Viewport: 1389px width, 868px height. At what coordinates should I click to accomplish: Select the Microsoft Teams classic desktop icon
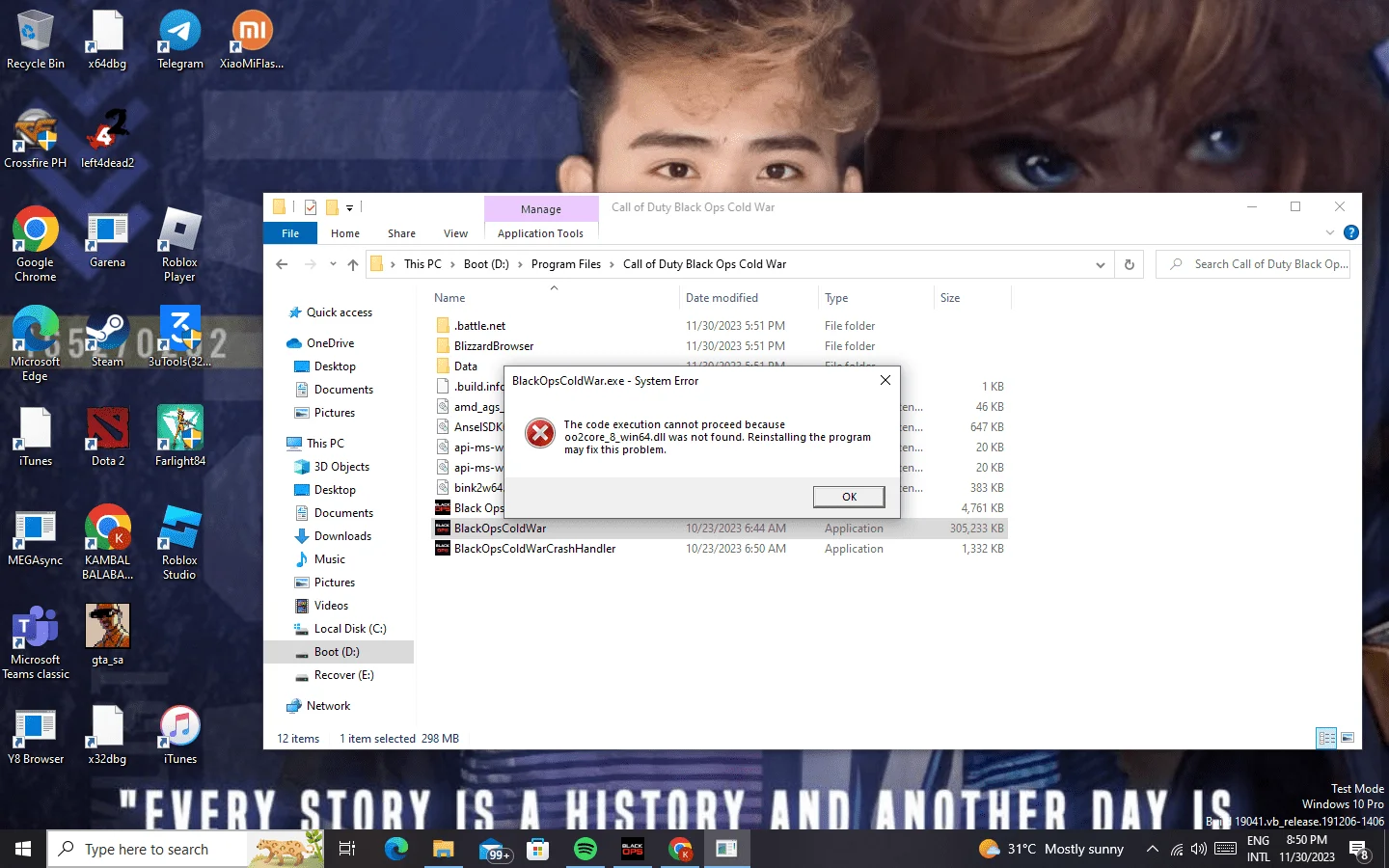[x=36, y=642]
